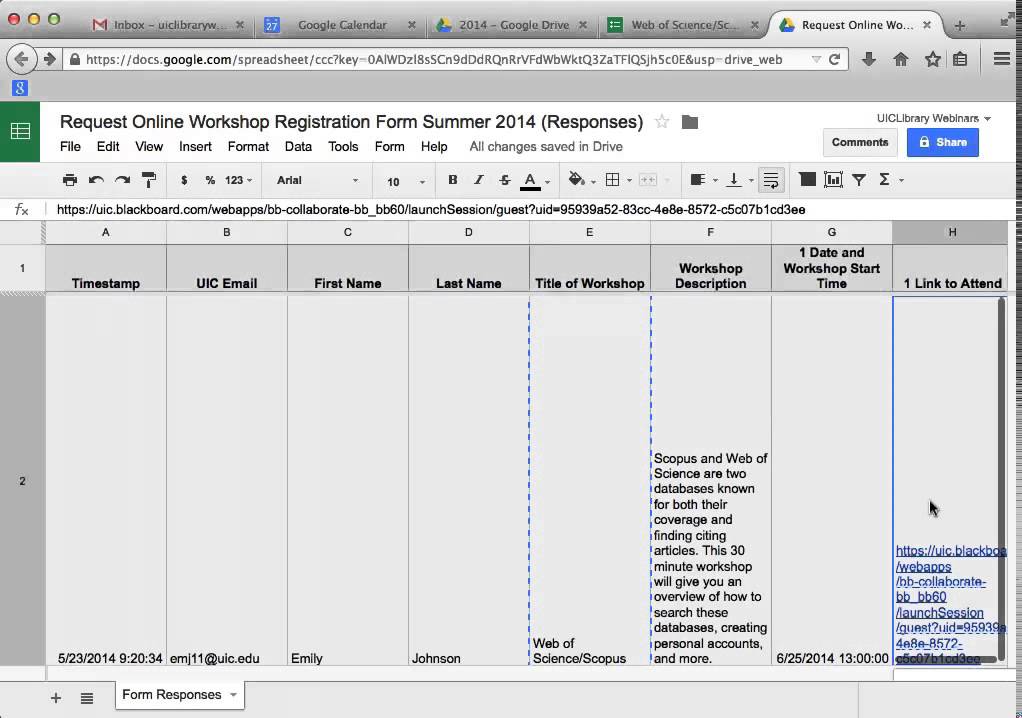
Task: Click the merge cells icon
Action: pos(648,180)
